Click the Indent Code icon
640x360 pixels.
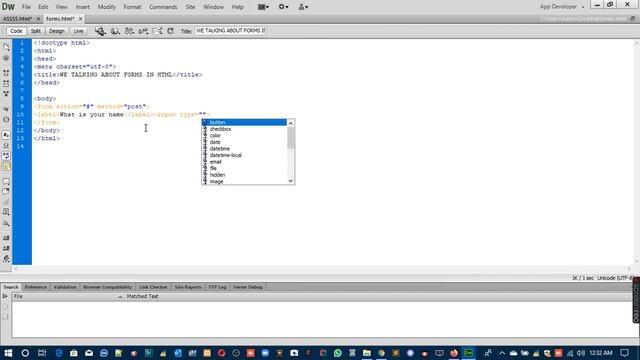click(6, 238)
